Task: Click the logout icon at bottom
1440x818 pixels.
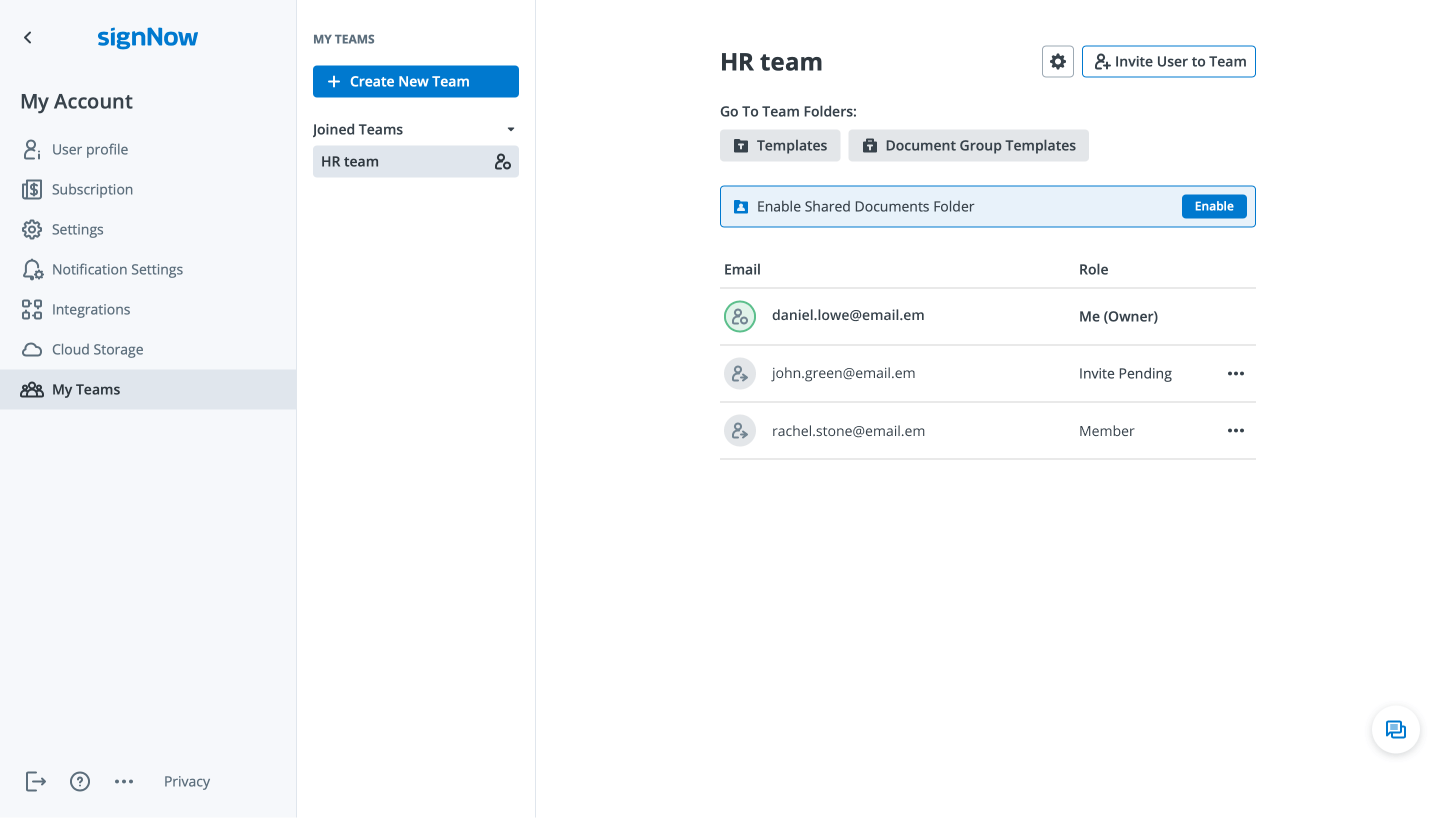Action: pos(36,781)
